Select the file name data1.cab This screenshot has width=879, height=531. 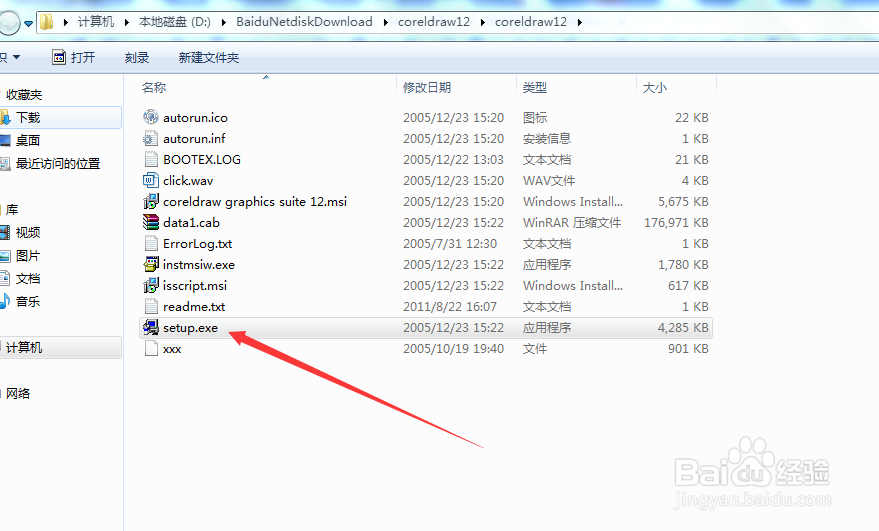pyautogui.click(x=191, y=223)
